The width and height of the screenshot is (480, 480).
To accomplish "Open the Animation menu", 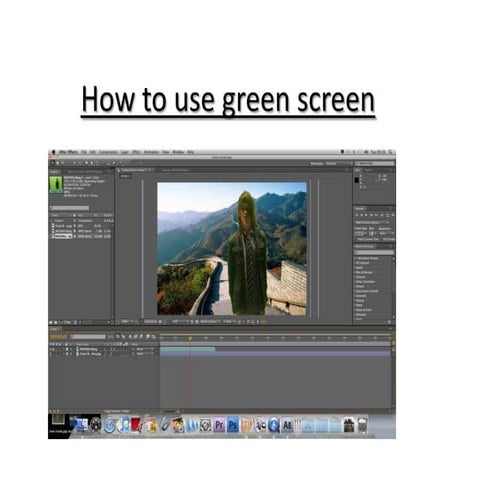I will 151,152.
